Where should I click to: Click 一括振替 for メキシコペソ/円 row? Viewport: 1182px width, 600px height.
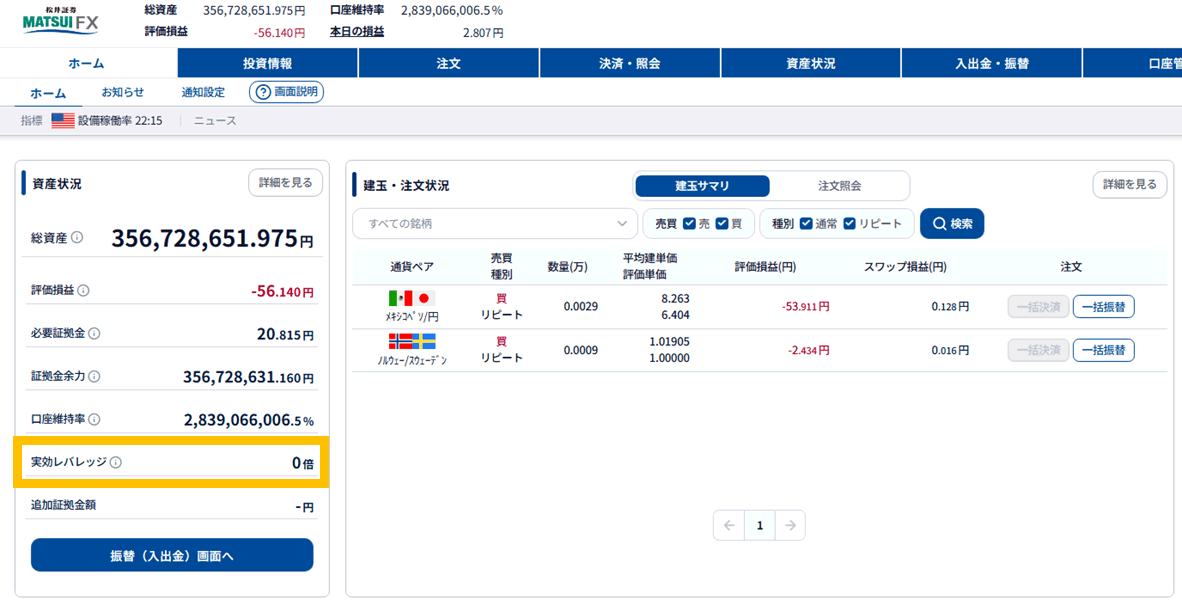tap(1104, 307)
